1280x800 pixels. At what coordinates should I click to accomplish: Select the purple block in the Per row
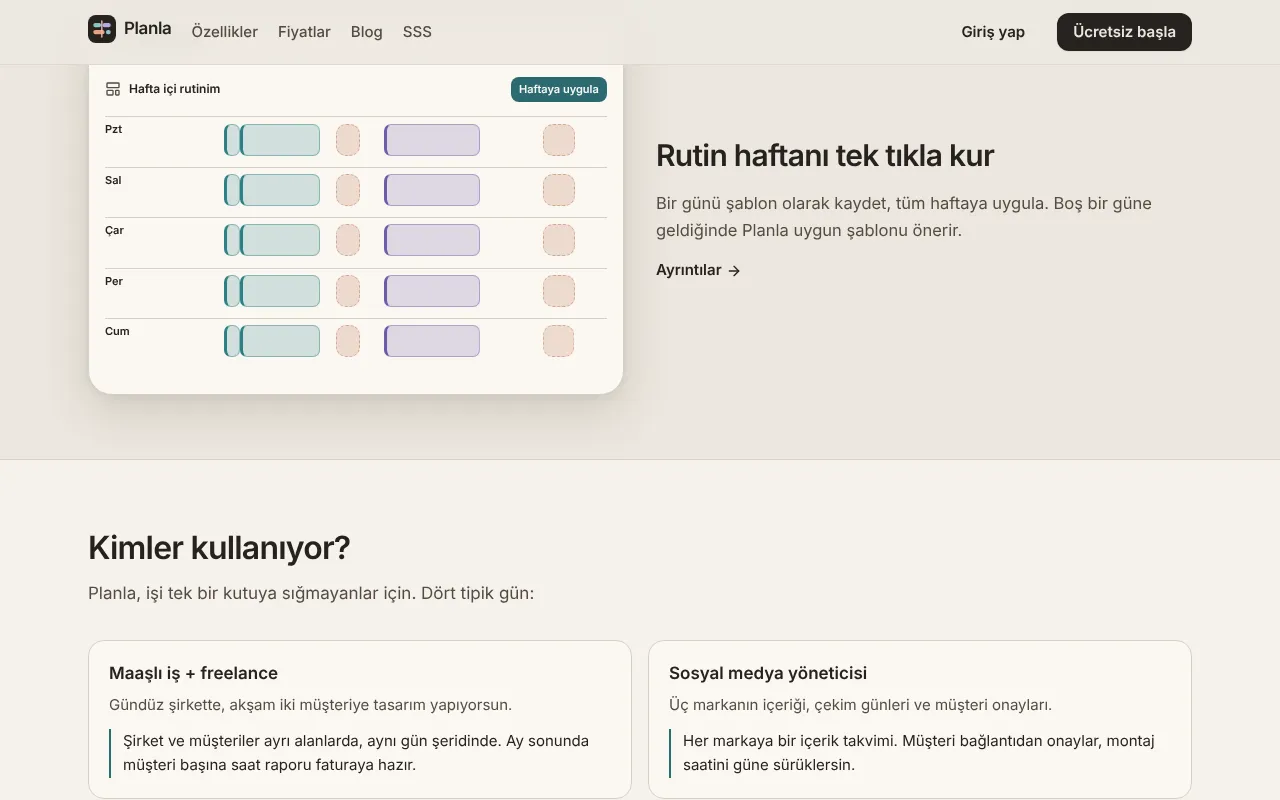[432, 291]
